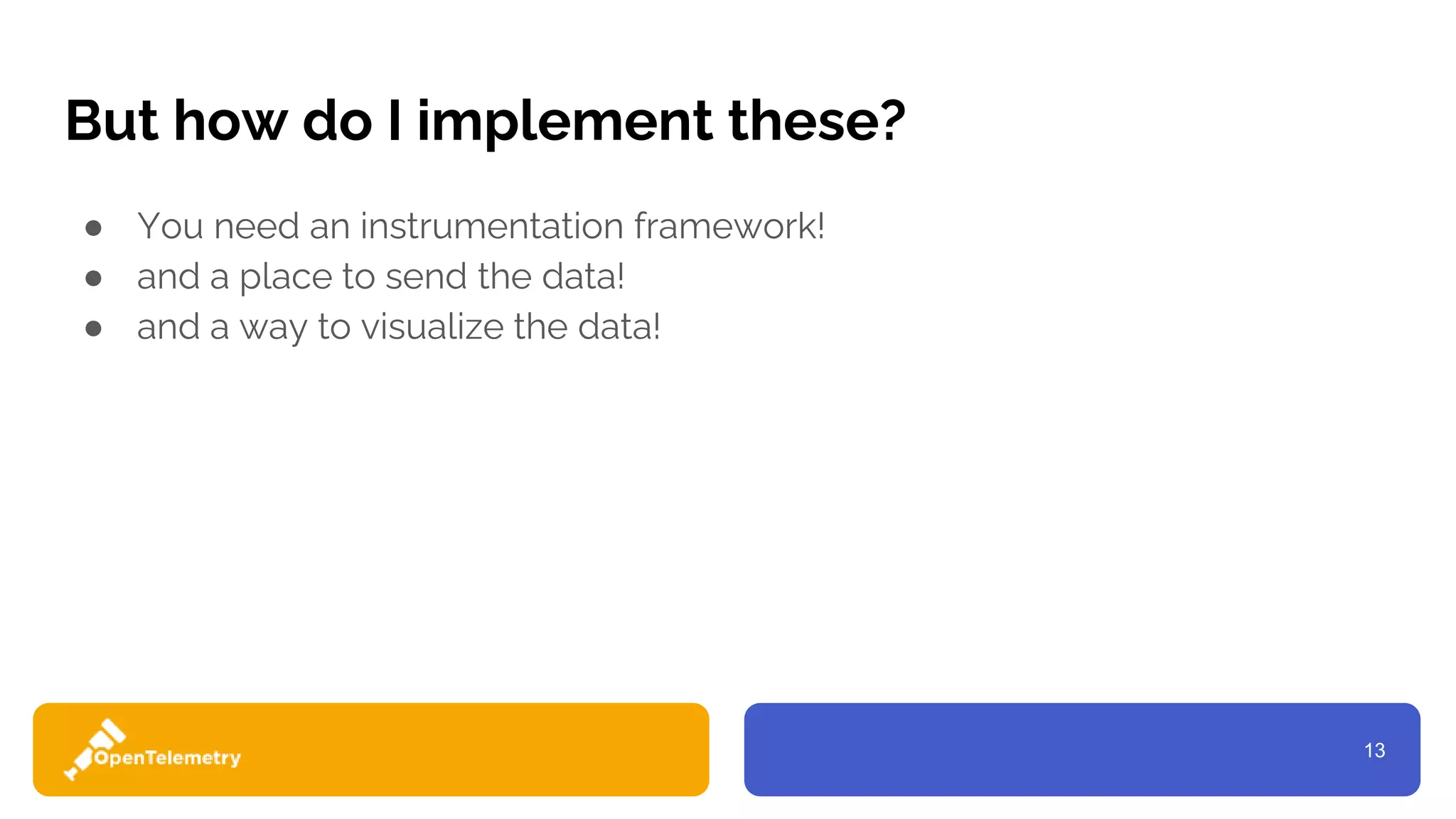Click the word 'place' in second bullet

(x=286, y=278)
